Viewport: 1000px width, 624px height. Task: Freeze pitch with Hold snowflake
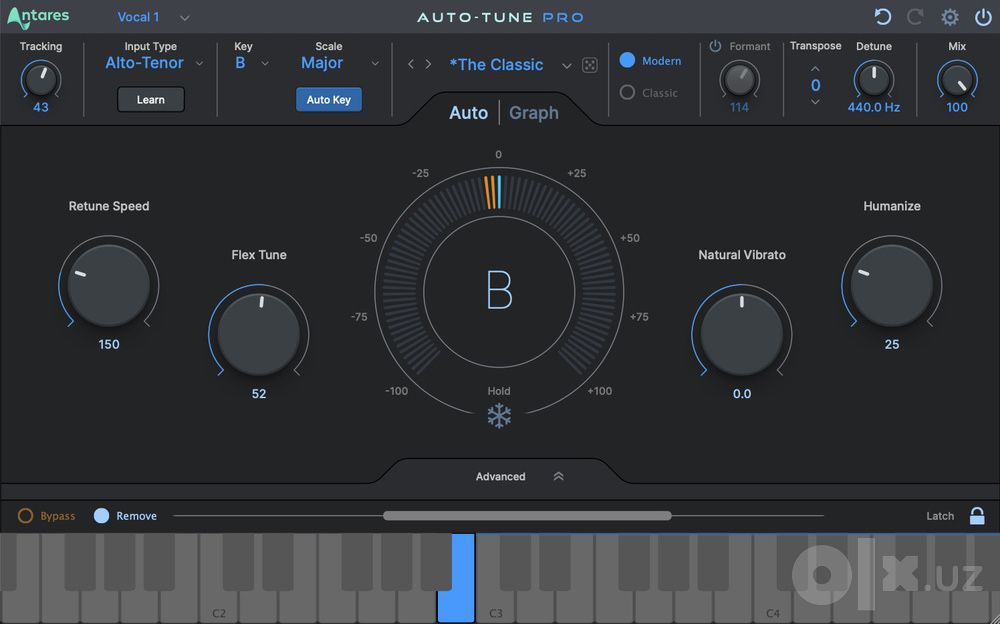pyautogui.click(x=499, y=416)
